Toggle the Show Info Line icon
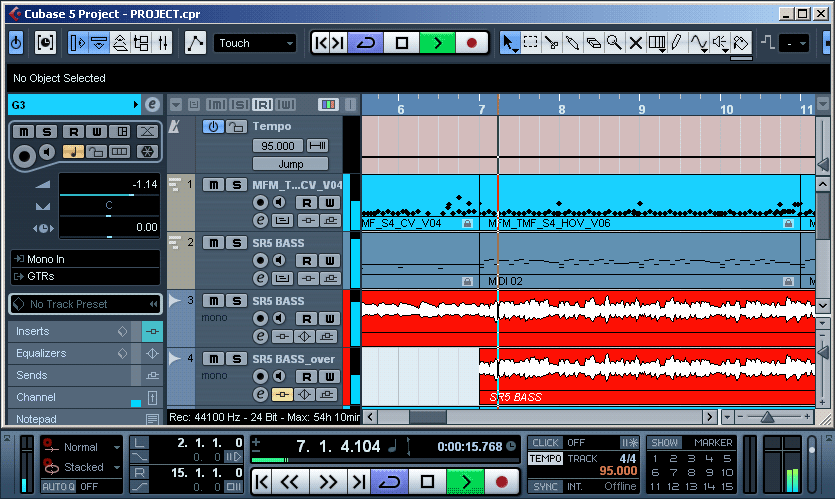The width and height of the screenshot is (835, 499). [x=99, y=43]
